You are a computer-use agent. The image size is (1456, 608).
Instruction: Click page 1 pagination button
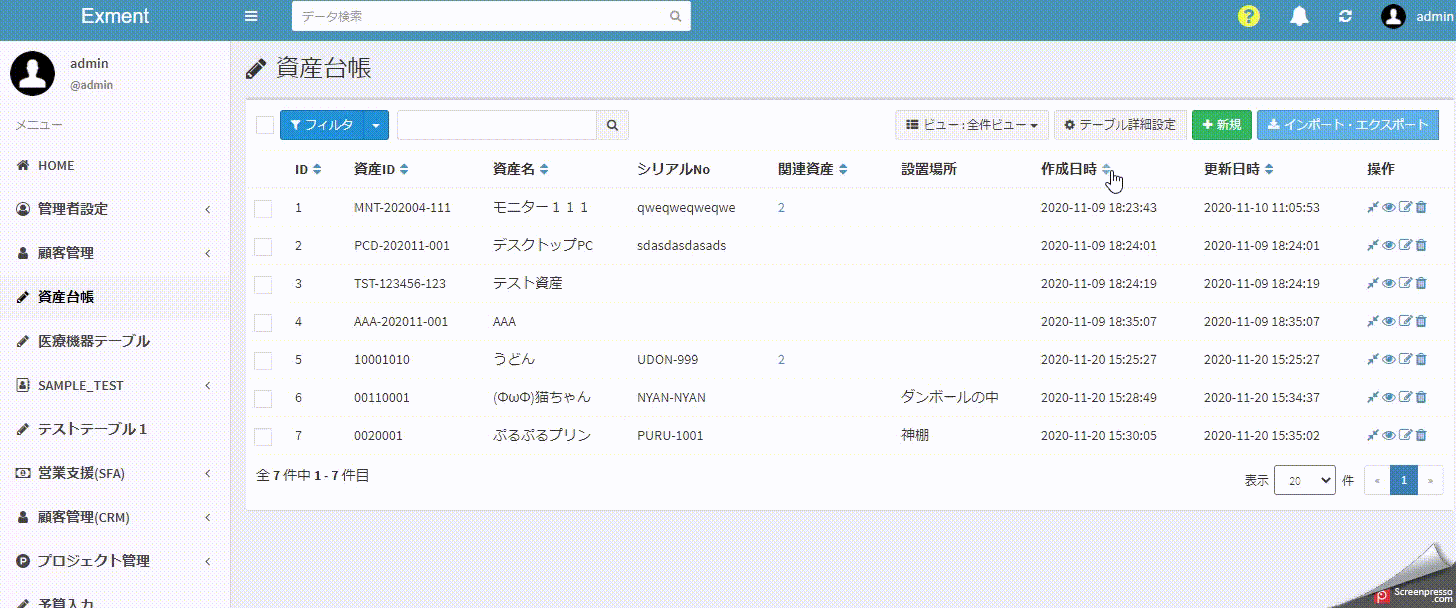pos(1404,480)
